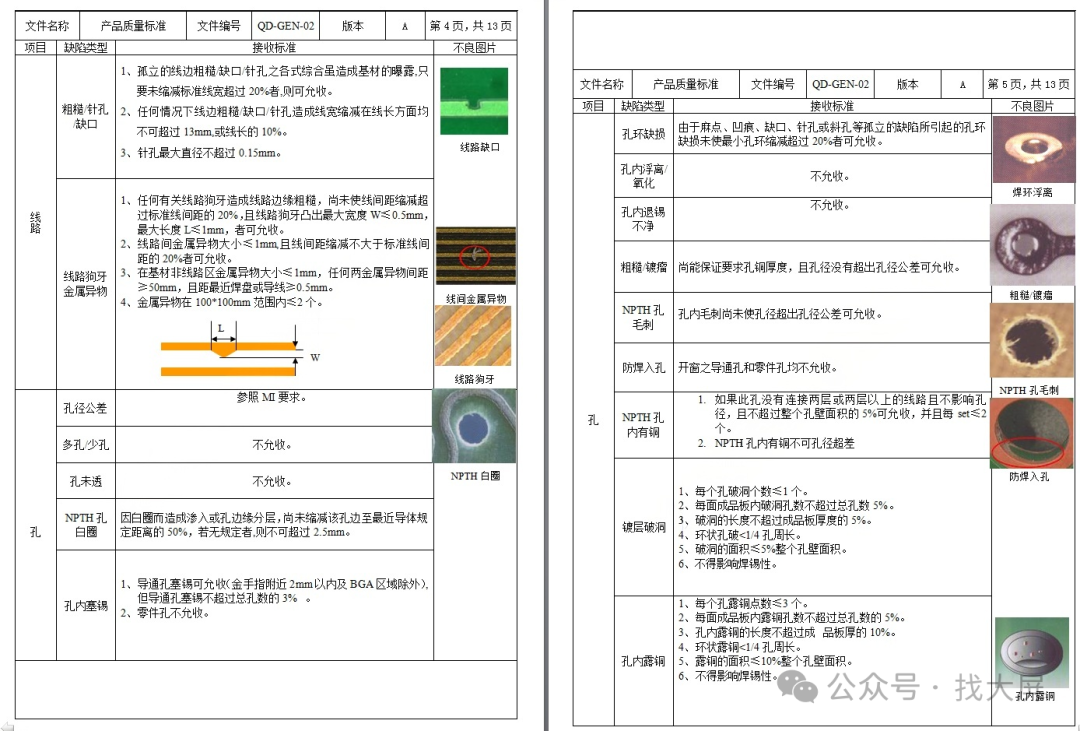
Task: Click '孔内毛刺尚未使孔径超出孔径公差可允收。'
Action: (780, 314)
